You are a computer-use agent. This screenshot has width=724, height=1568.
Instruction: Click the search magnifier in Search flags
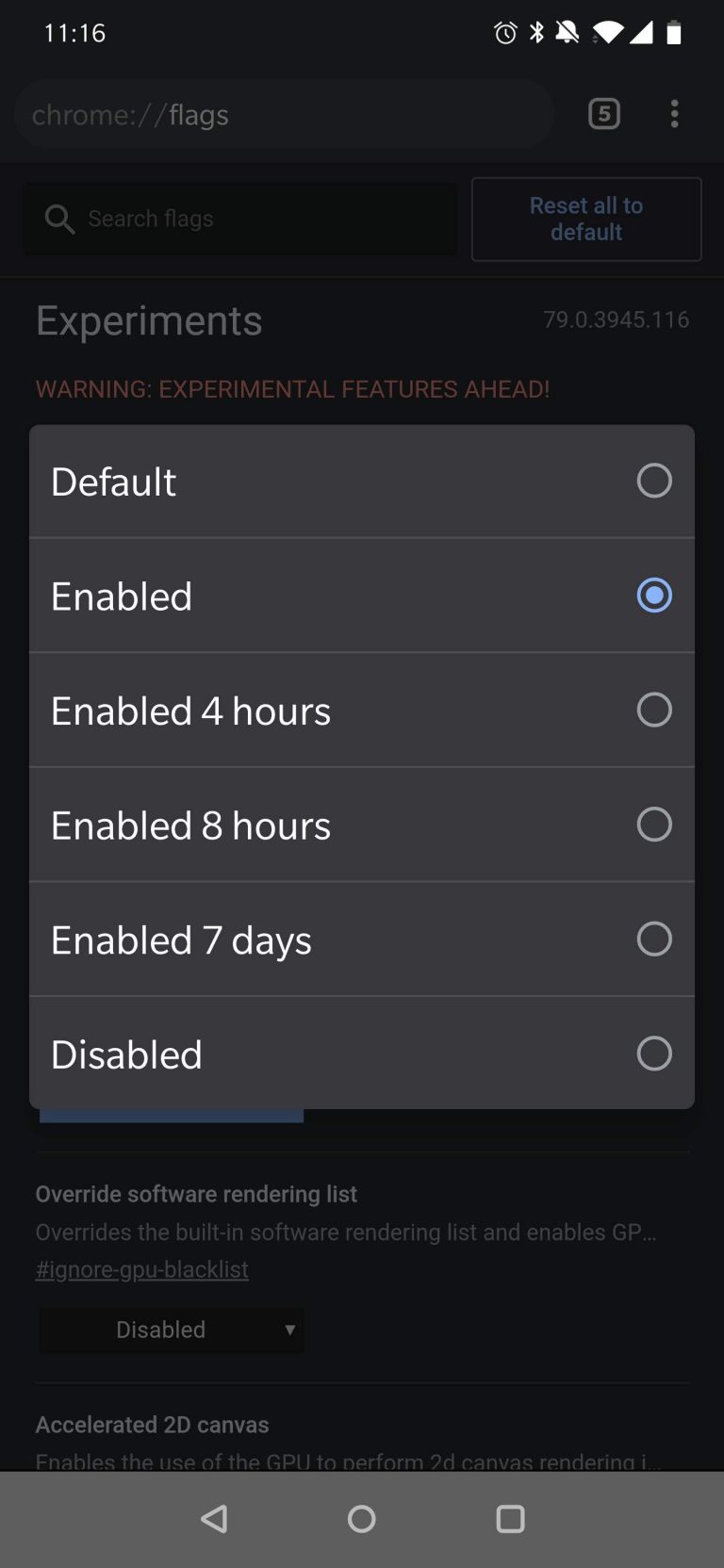pos(59,219)
